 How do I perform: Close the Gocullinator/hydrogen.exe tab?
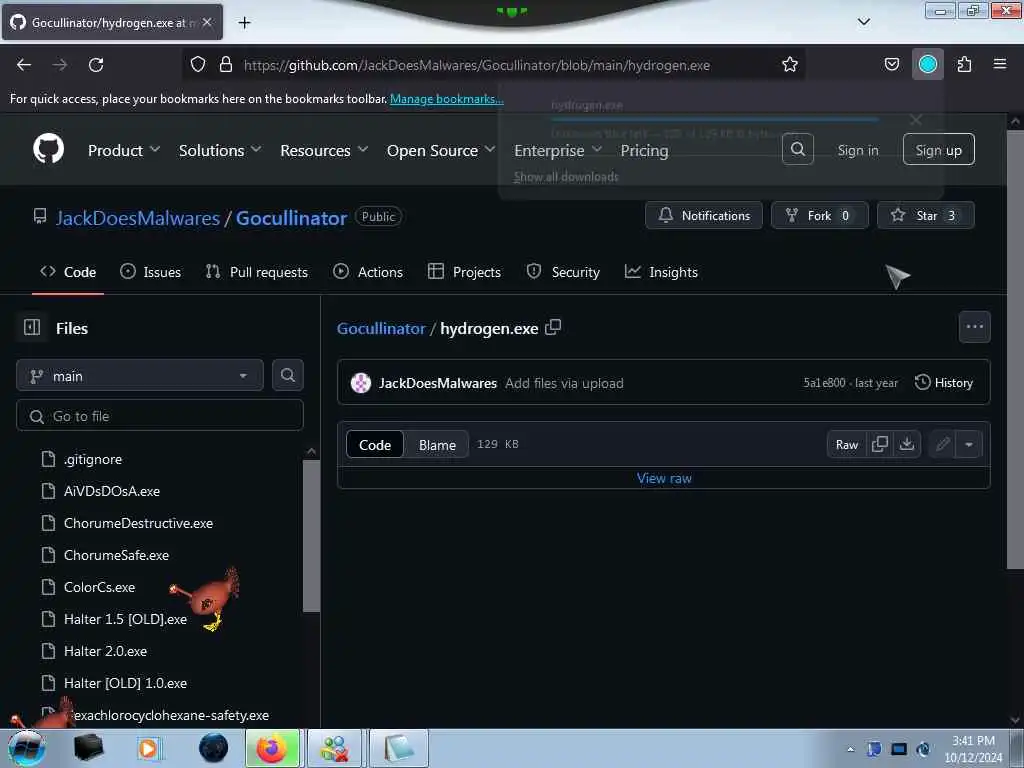point(207,22)
